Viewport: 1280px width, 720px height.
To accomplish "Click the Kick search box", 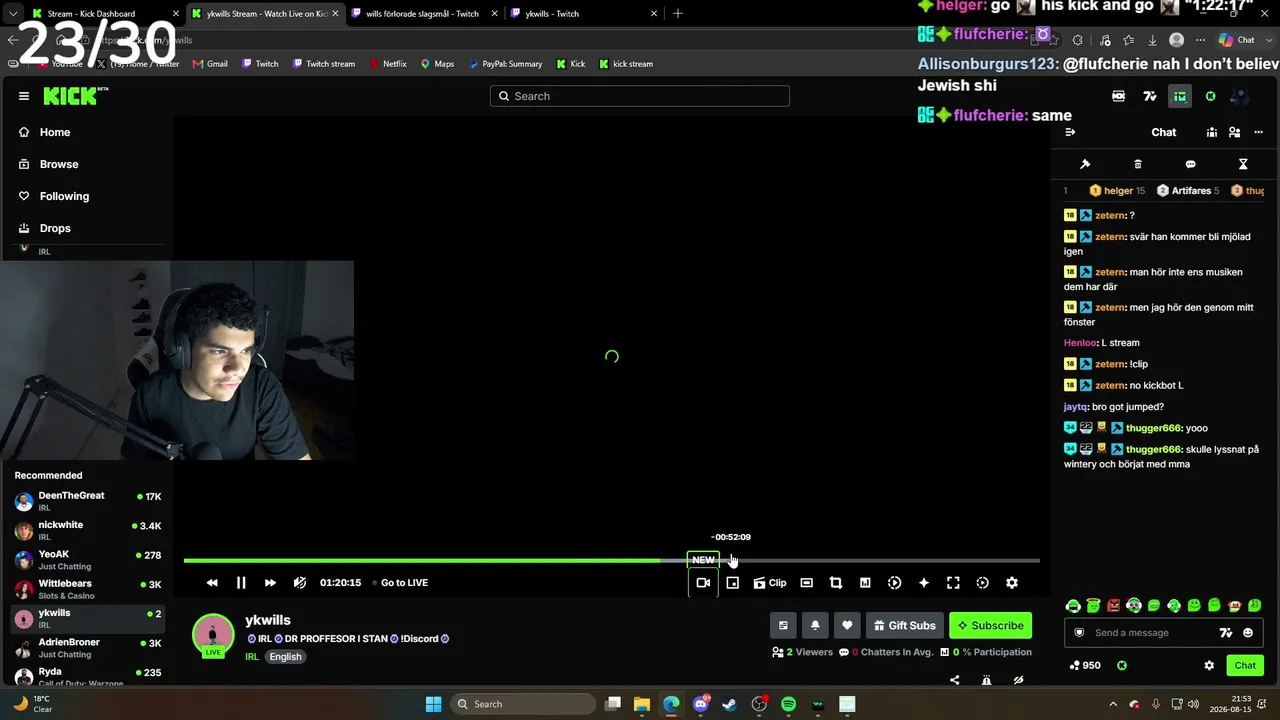I will coord(640,96).
